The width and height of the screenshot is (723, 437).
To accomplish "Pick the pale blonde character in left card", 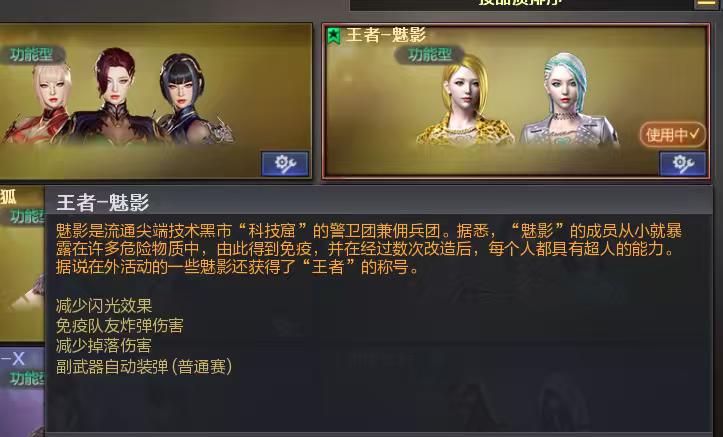I will click(44, 101).
